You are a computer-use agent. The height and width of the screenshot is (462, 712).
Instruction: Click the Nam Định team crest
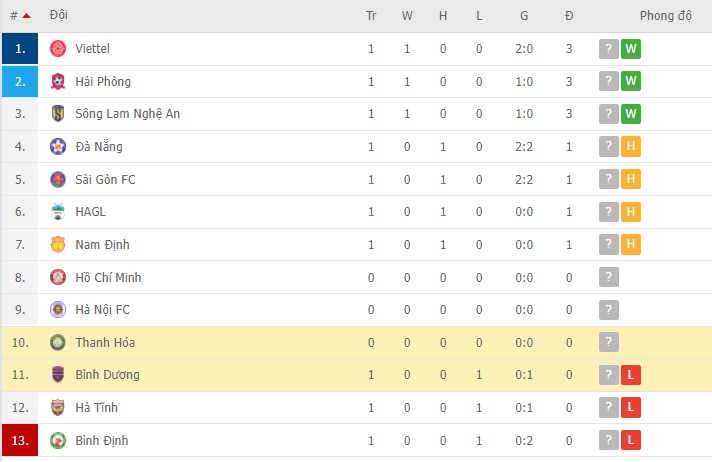58,245
